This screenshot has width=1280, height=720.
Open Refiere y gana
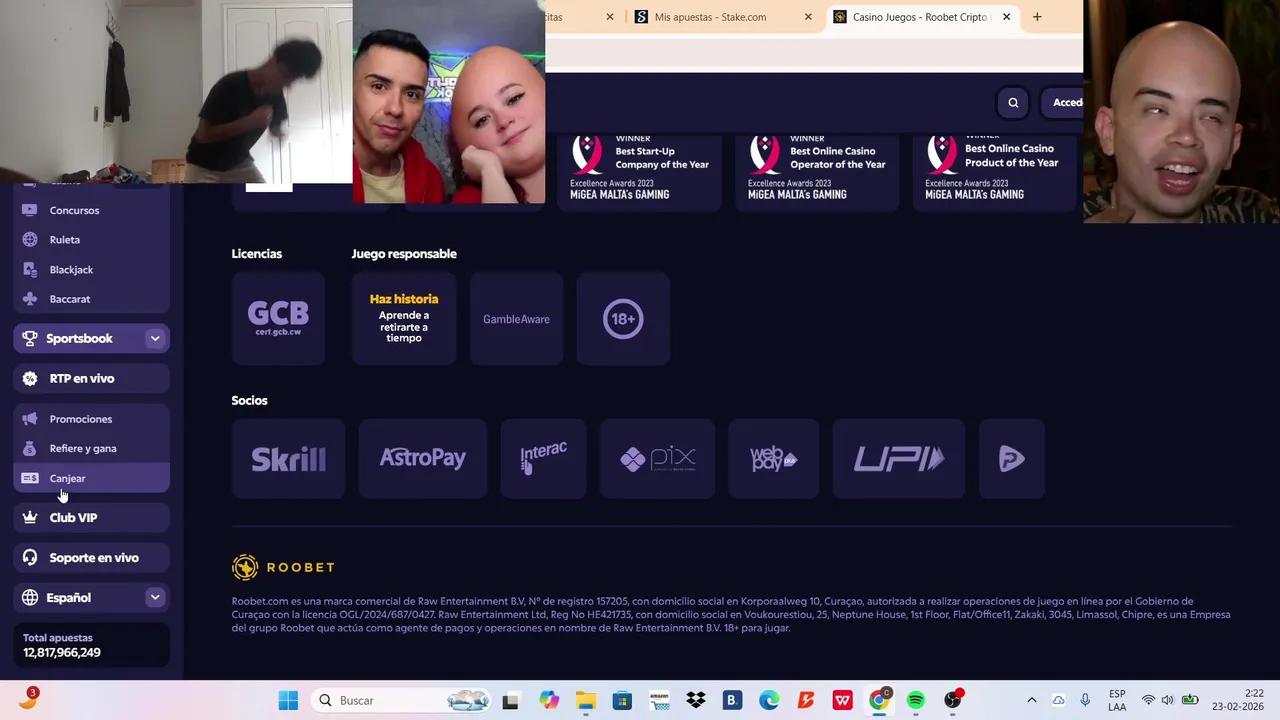(x=91, y=448)
